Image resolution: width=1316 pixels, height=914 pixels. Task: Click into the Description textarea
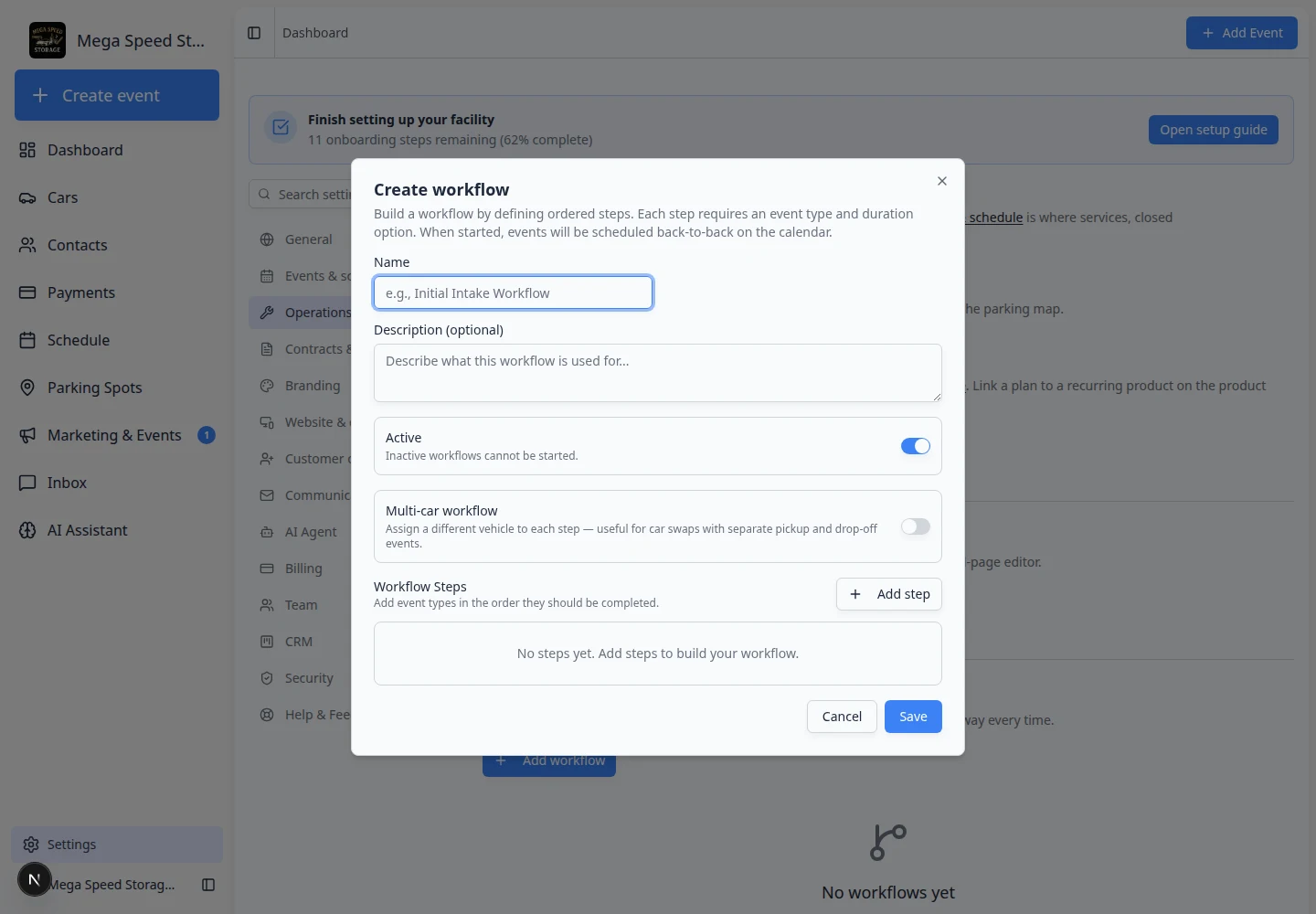point(658,373)
